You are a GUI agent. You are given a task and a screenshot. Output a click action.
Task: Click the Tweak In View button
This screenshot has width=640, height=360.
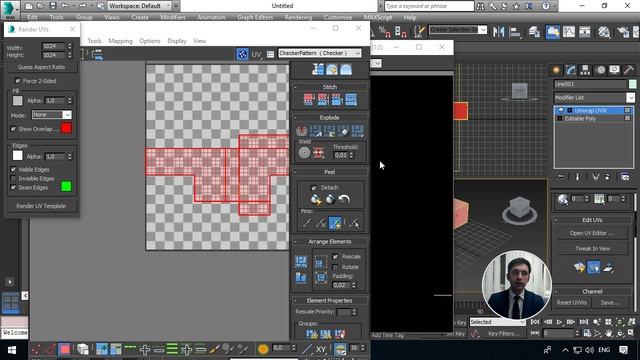coord(592,249)
